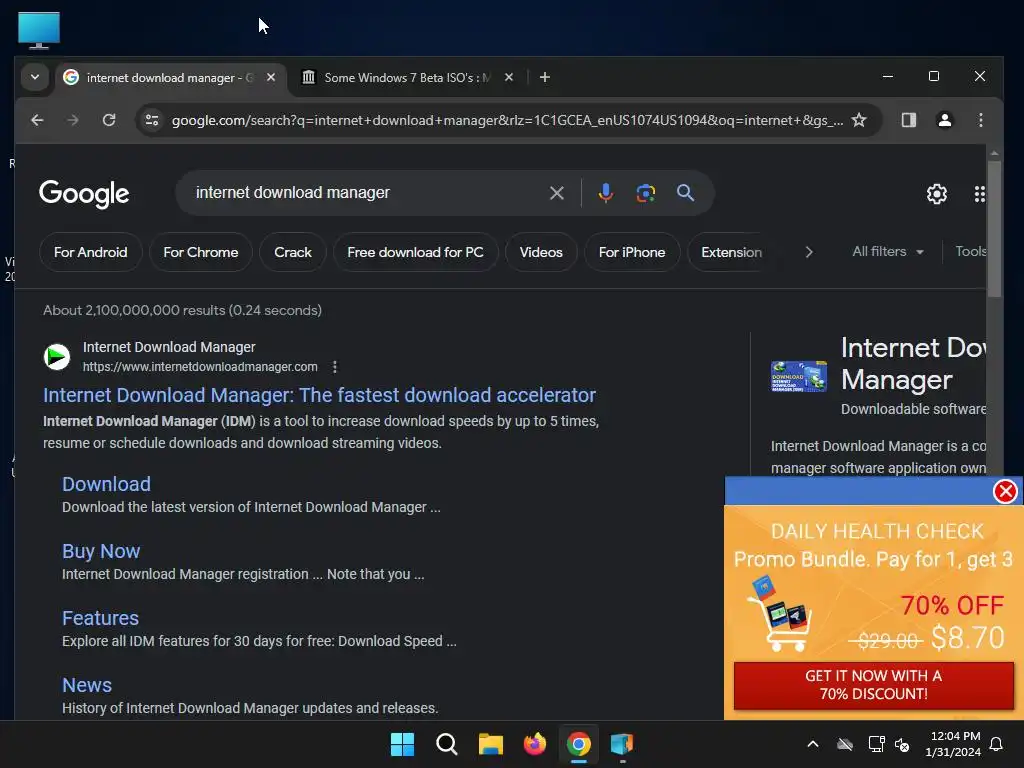Expand the All filters dropdown
Viewport: 1024px width, 768px height.
[x=888, y=251]
